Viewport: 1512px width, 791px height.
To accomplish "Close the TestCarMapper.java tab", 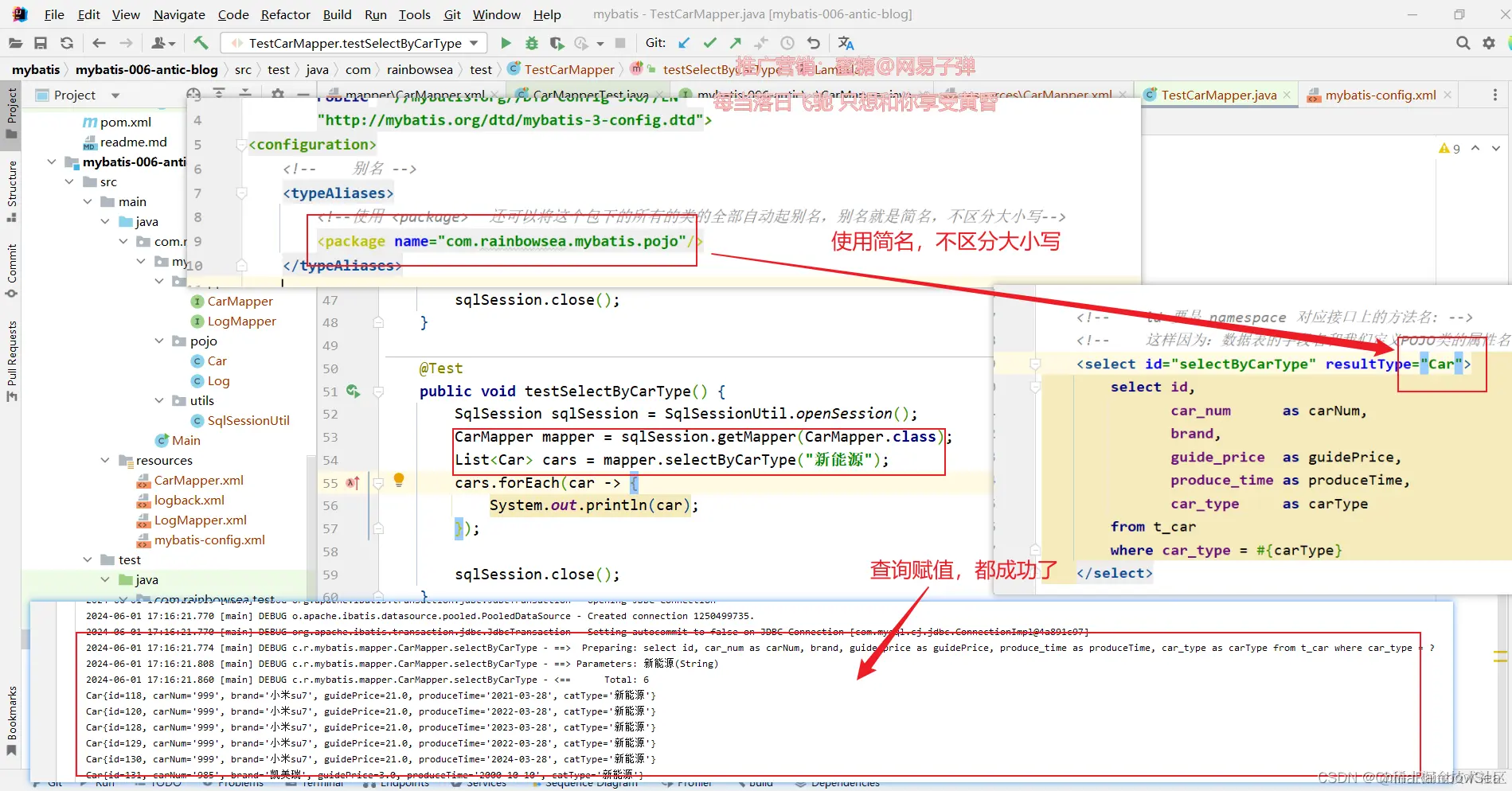I will coord(1287,95).
